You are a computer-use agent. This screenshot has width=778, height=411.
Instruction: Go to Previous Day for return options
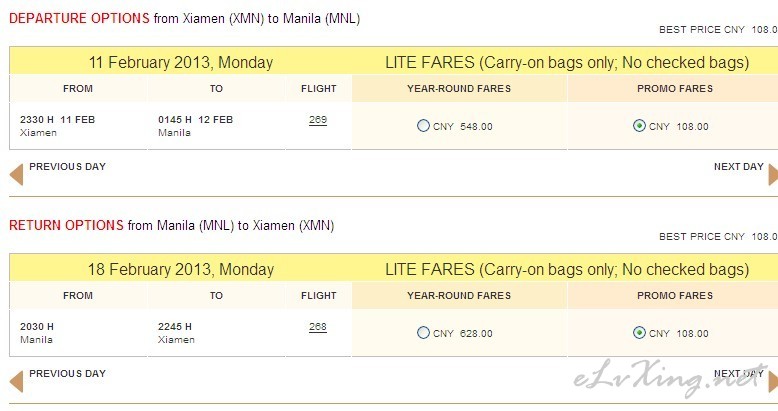67,374
